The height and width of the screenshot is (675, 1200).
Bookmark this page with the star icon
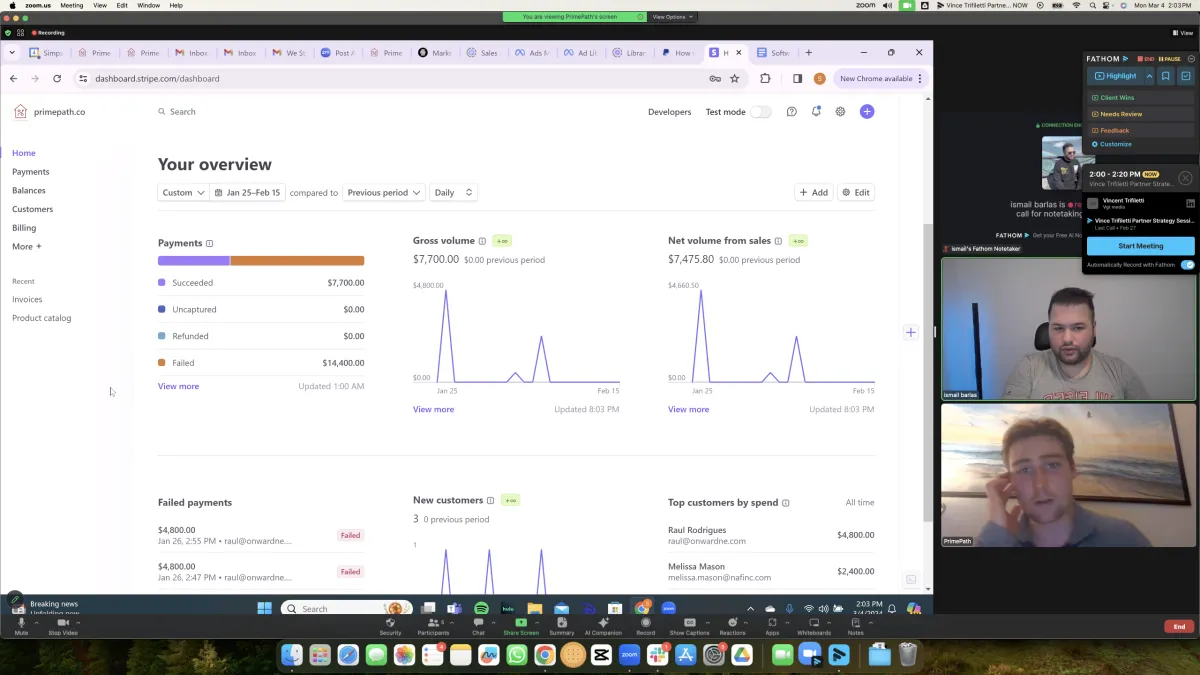point(735,79)
